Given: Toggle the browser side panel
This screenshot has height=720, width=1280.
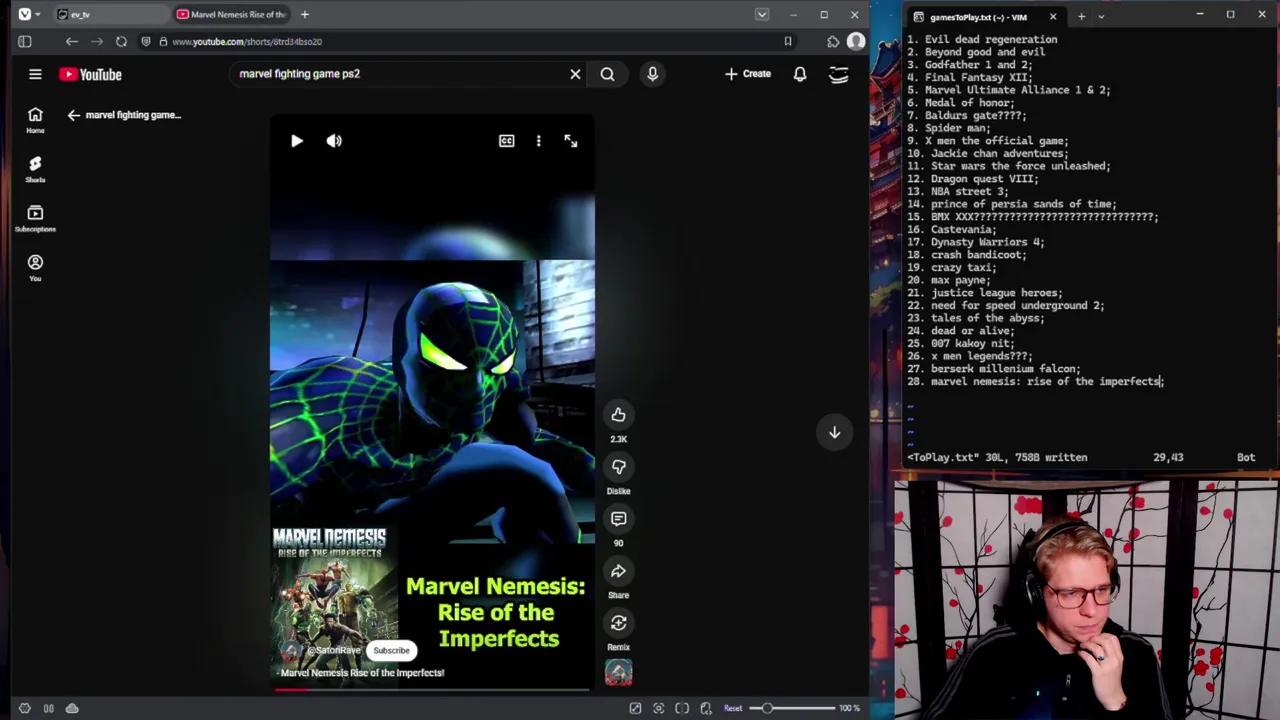Looking at the screenshot, I should click(25, 41).
